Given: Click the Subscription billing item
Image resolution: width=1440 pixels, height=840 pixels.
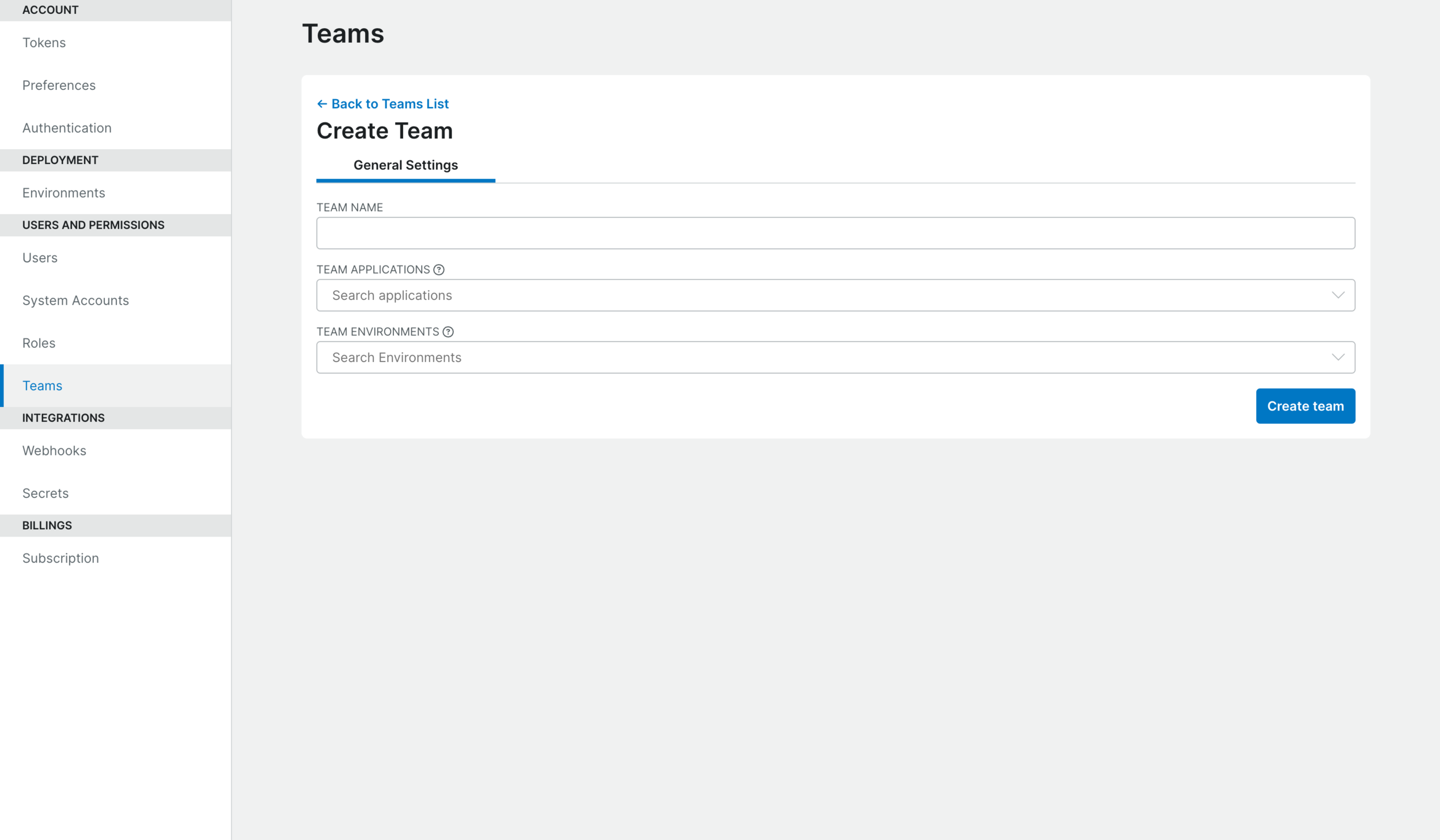Looking at the screenshot, I should click(60, 557).
